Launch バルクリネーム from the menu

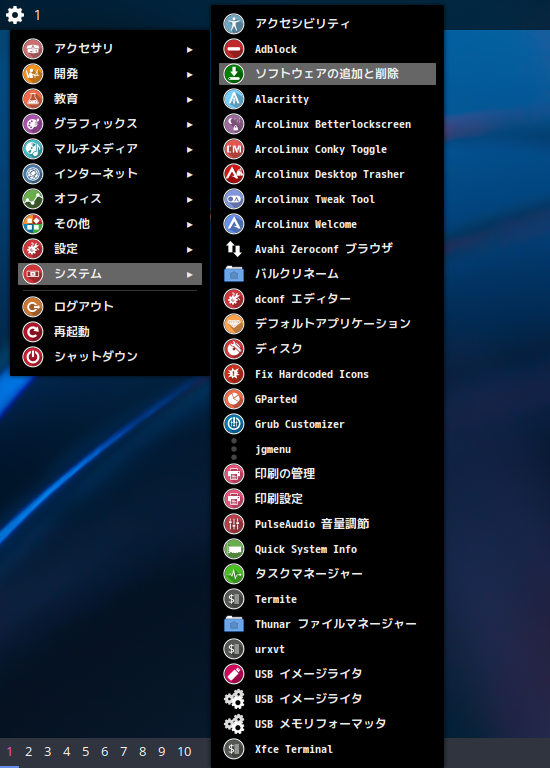tap(327, 274)
